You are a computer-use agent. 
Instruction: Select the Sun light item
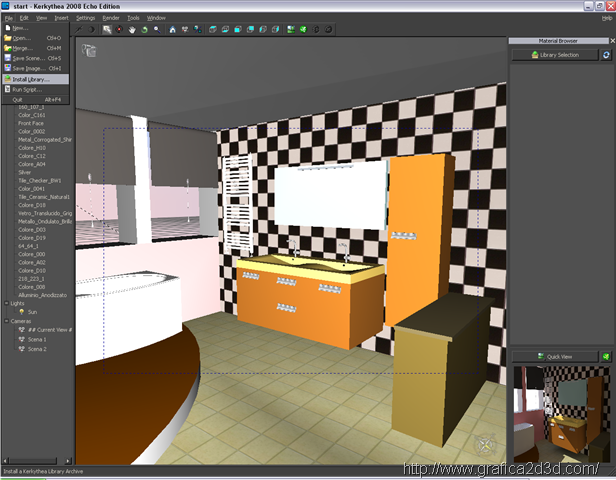[32, 311]
